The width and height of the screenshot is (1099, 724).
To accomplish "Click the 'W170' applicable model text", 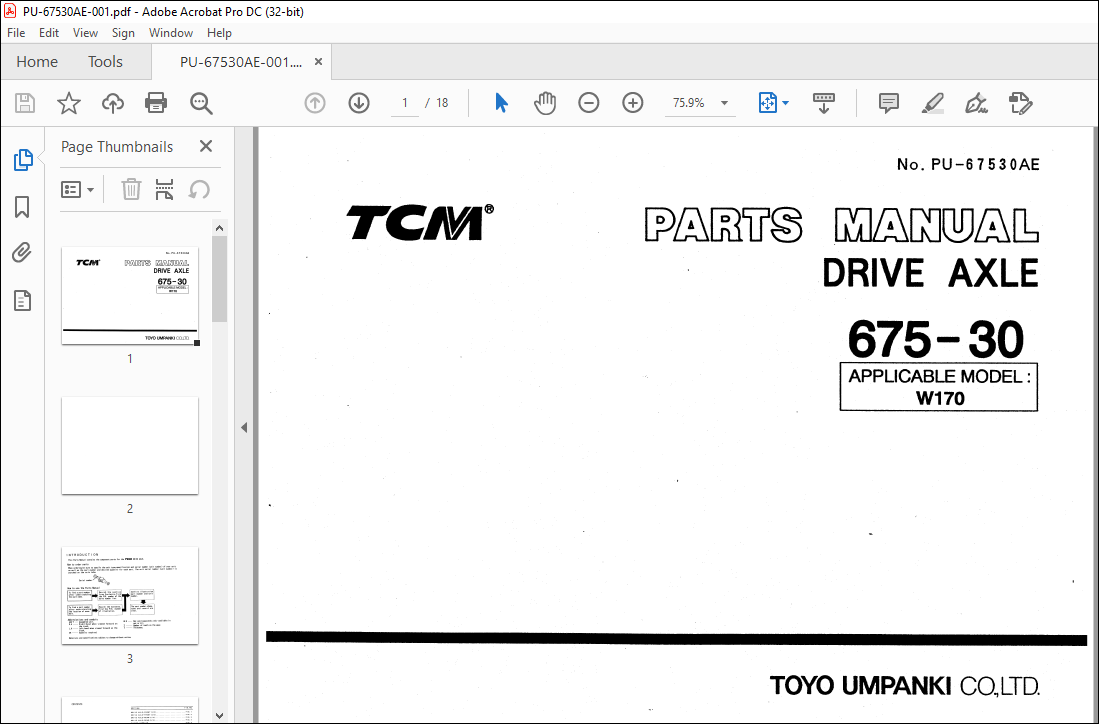I will (x=940, y=398).
